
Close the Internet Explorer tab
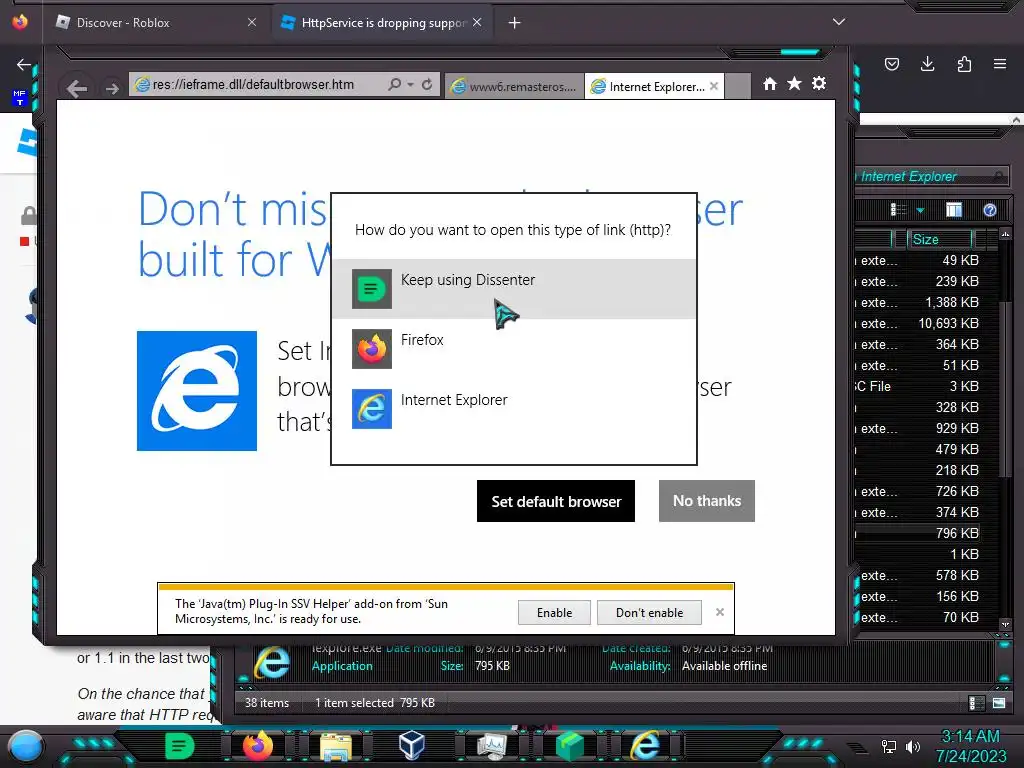pyautogui.click(x=714, y=86)
